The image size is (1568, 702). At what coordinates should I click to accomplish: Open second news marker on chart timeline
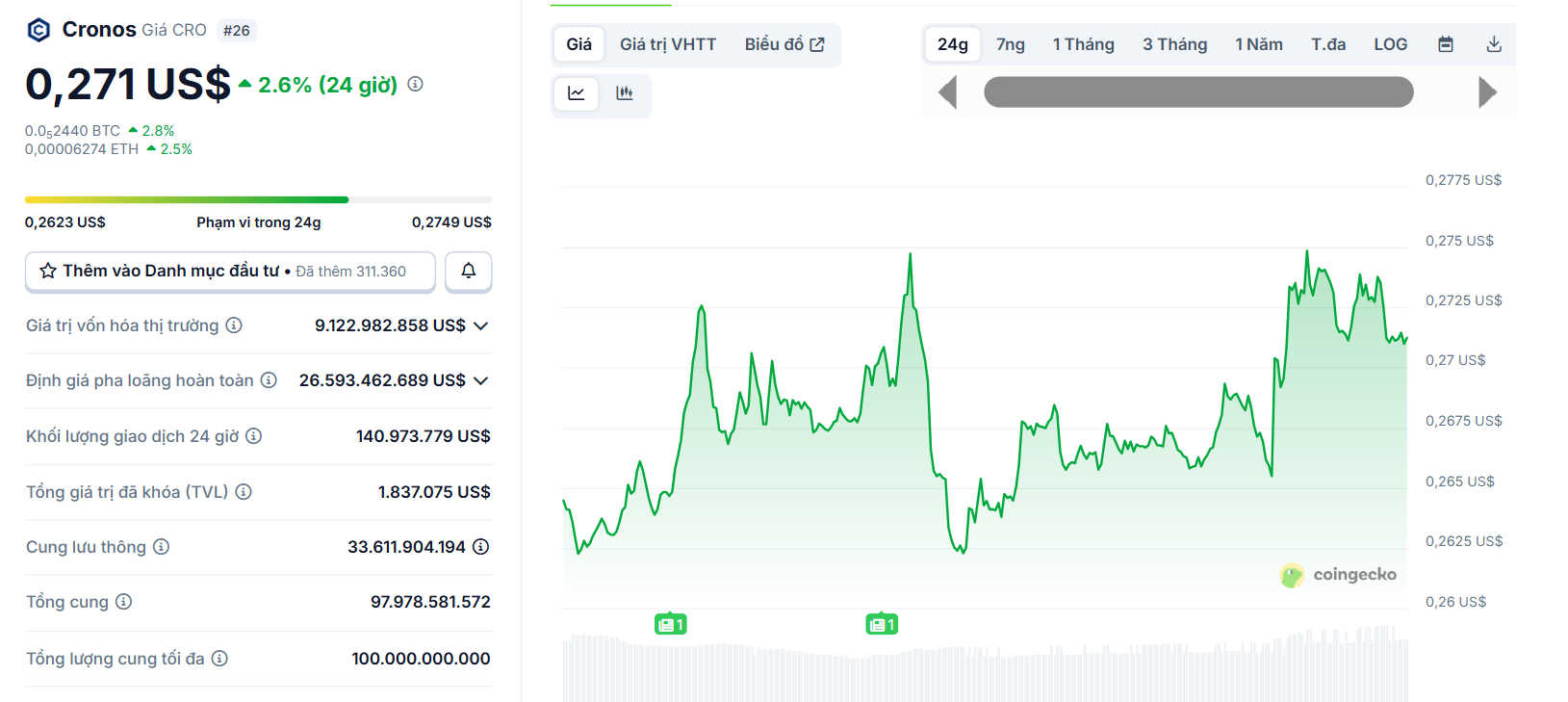click(x=882, y=625)
